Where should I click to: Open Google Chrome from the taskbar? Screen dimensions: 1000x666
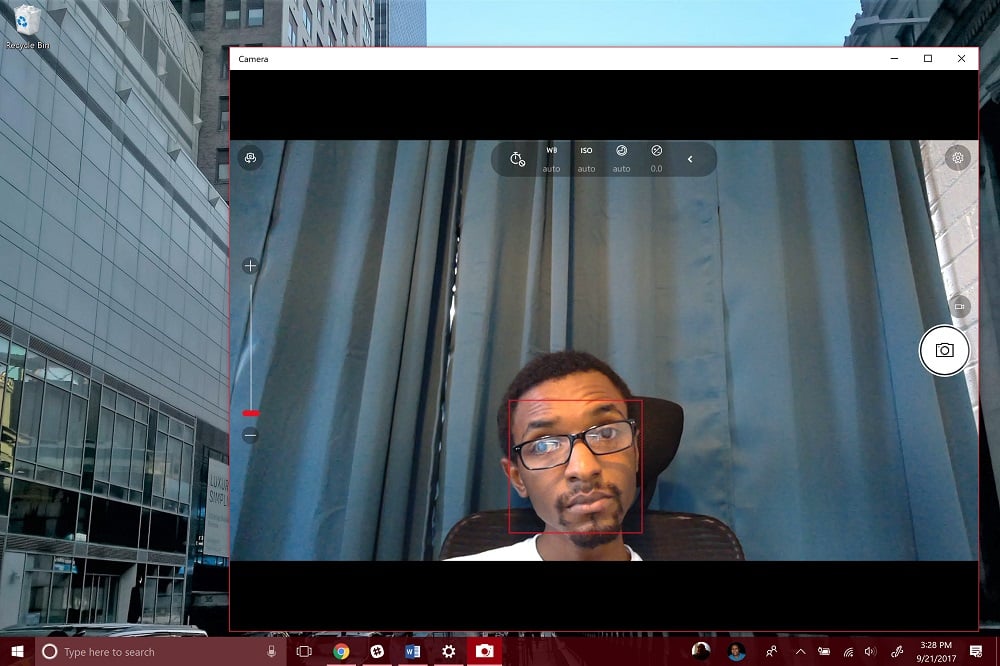click(x=340, y=651)
